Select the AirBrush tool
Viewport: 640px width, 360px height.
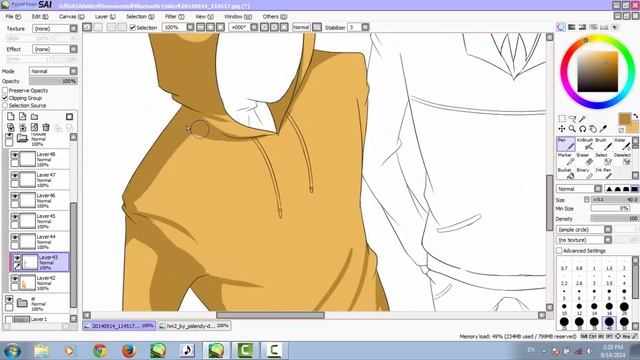click(x=584, y=144)
